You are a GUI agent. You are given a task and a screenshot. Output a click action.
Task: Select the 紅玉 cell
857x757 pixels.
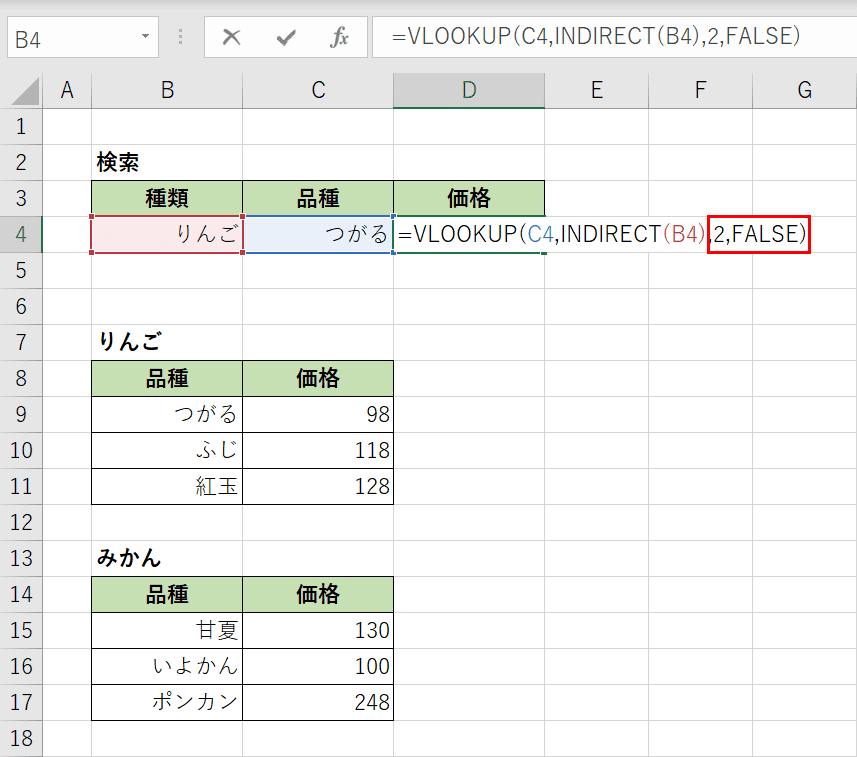point(167,486)
